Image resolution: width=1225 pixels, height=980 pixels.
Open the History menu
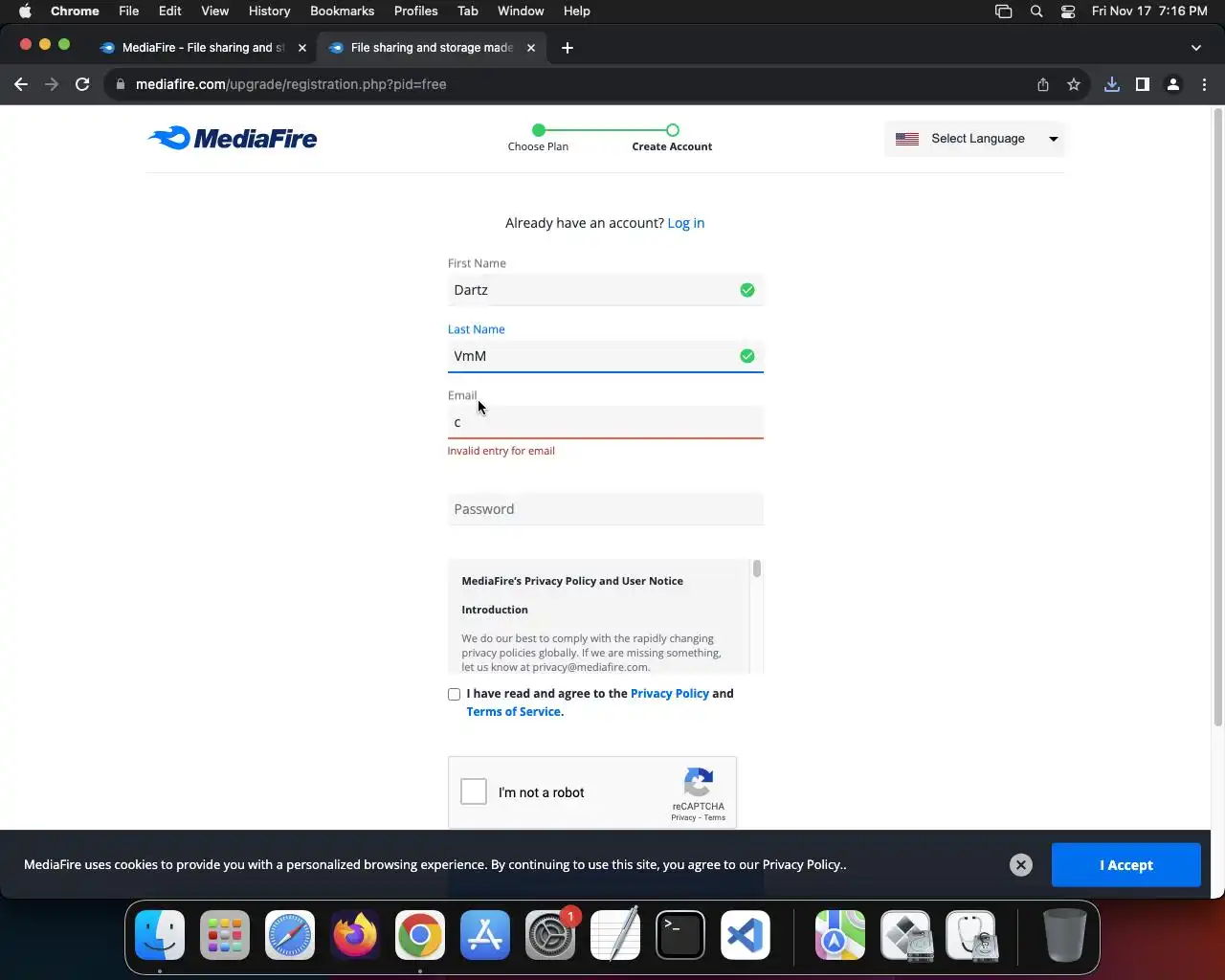point(269,11)
